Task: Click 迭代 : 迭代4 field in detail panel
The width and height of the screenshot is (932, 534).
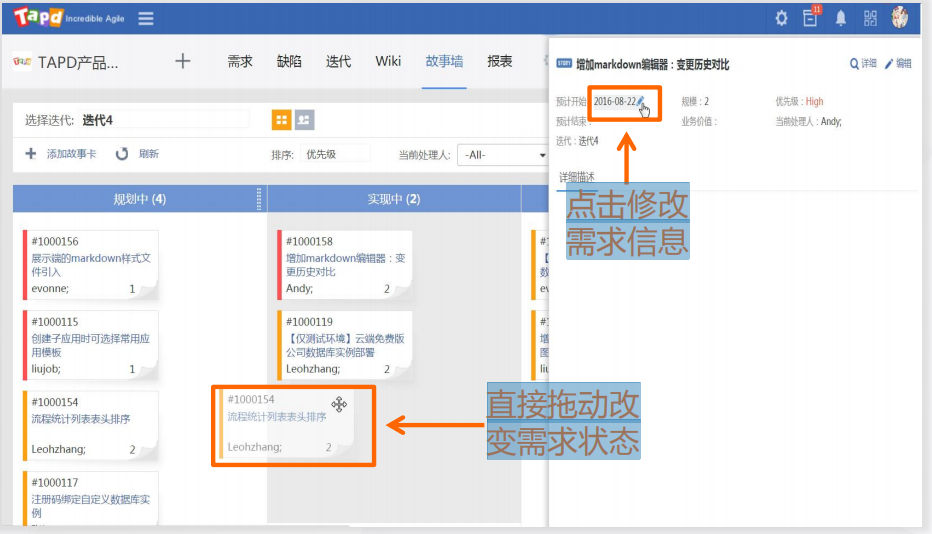Action: pyautogui.click(x=577, y=141)
